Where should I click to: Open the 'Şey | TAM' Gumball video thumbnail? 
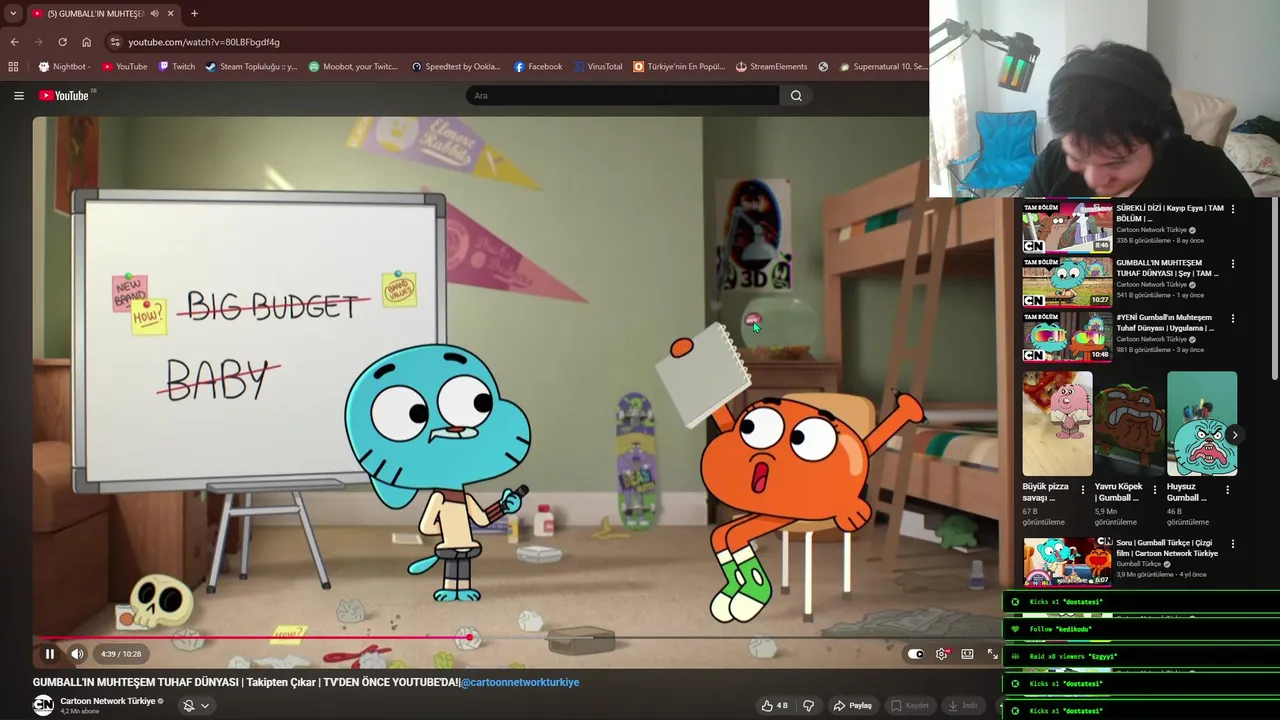tap(1067, 282)
